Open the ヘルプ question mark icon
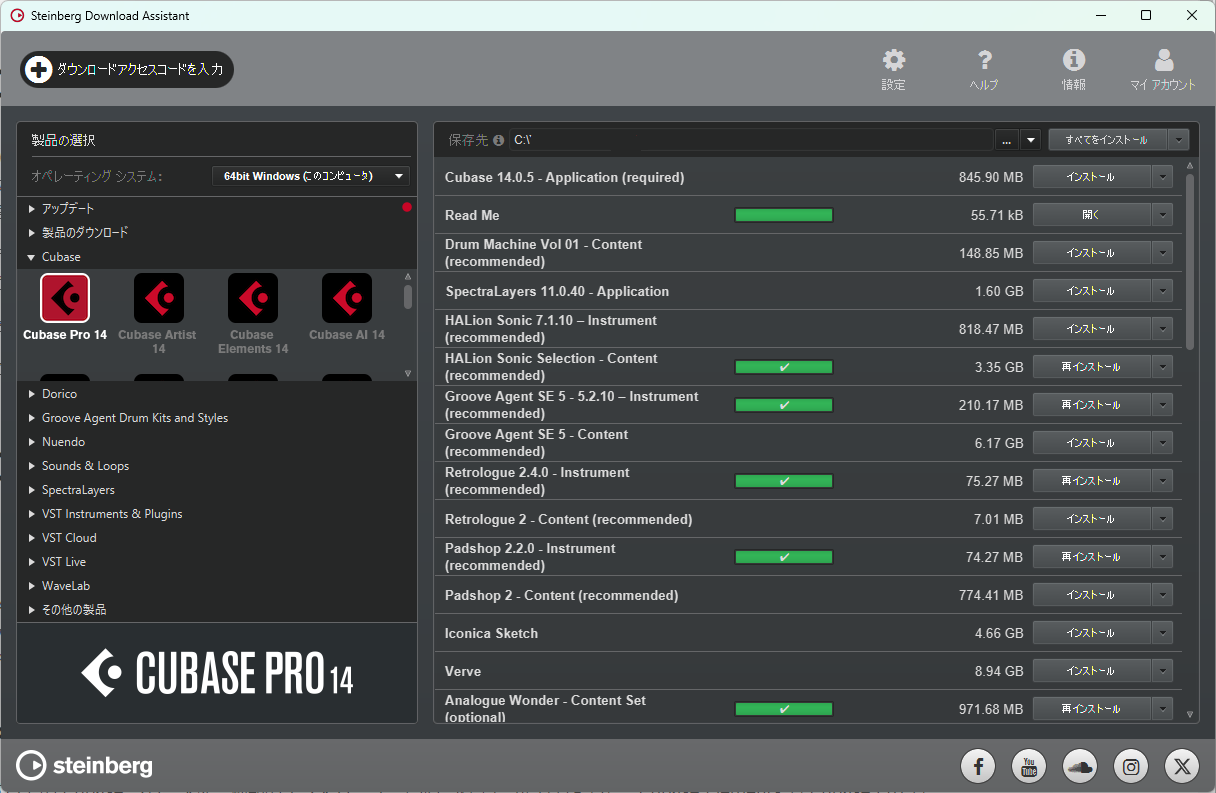This screenshot has height=793, width=1216. pos(984,60)
